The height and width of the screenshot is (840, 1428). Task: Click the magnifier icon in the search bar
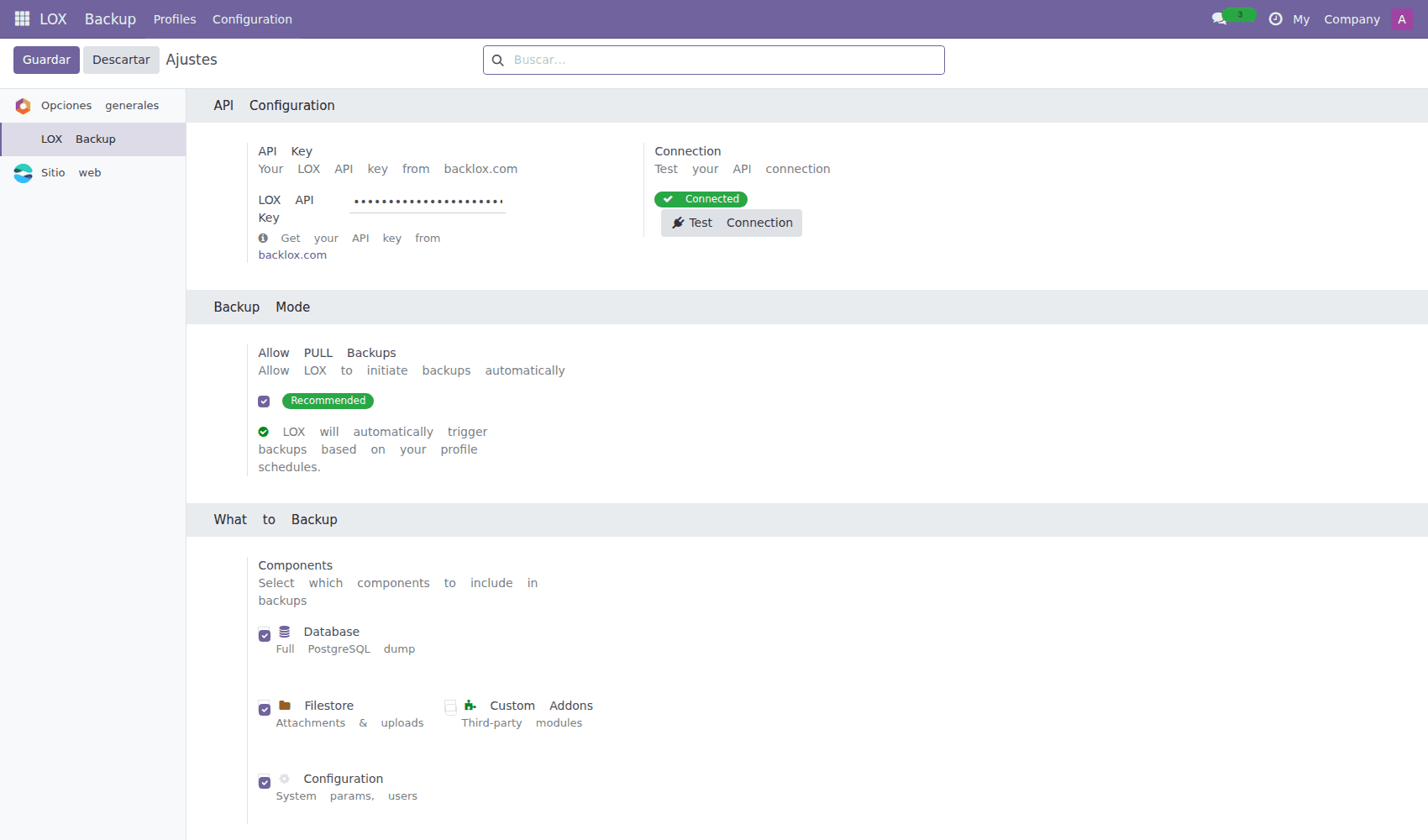click(498, 60)
